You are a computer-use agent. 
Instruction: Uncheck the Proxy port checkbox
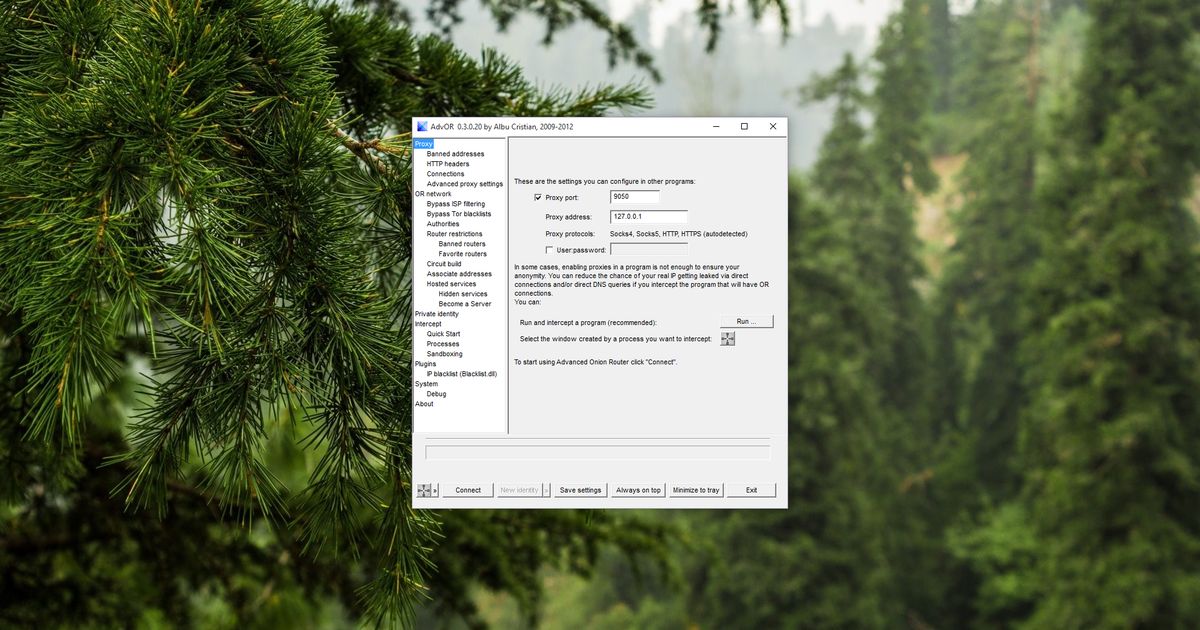pyautogui.click(x=537, y=198)
